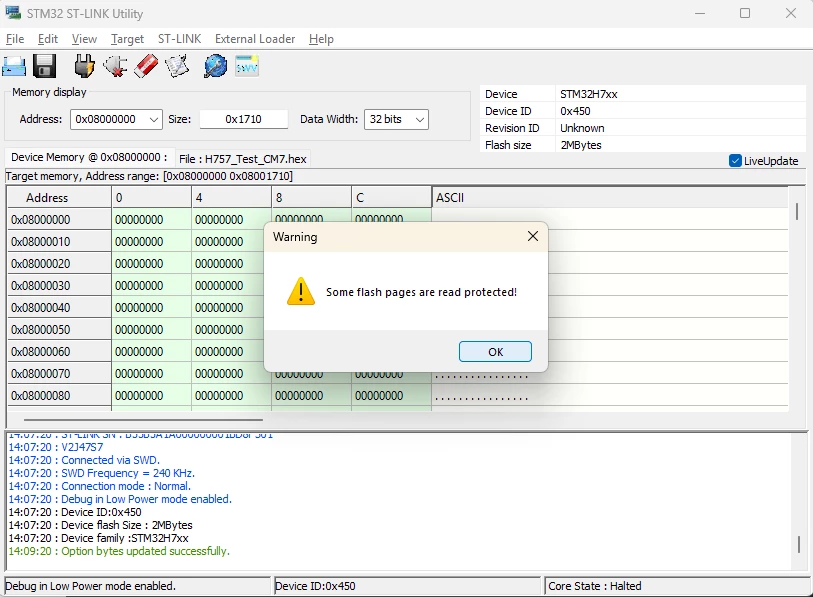Click column 4 cell in row 0x08000030
The width and height of the screenshot is (813, 597).
point(231,286)
